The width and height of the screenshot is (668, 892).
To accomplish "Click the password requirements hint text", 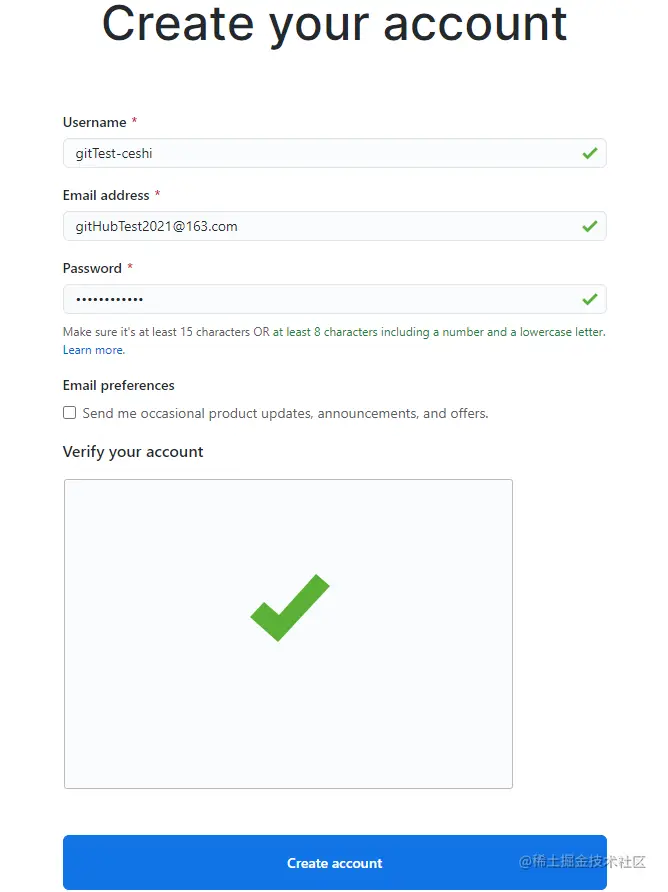I will tap(333, 331).
